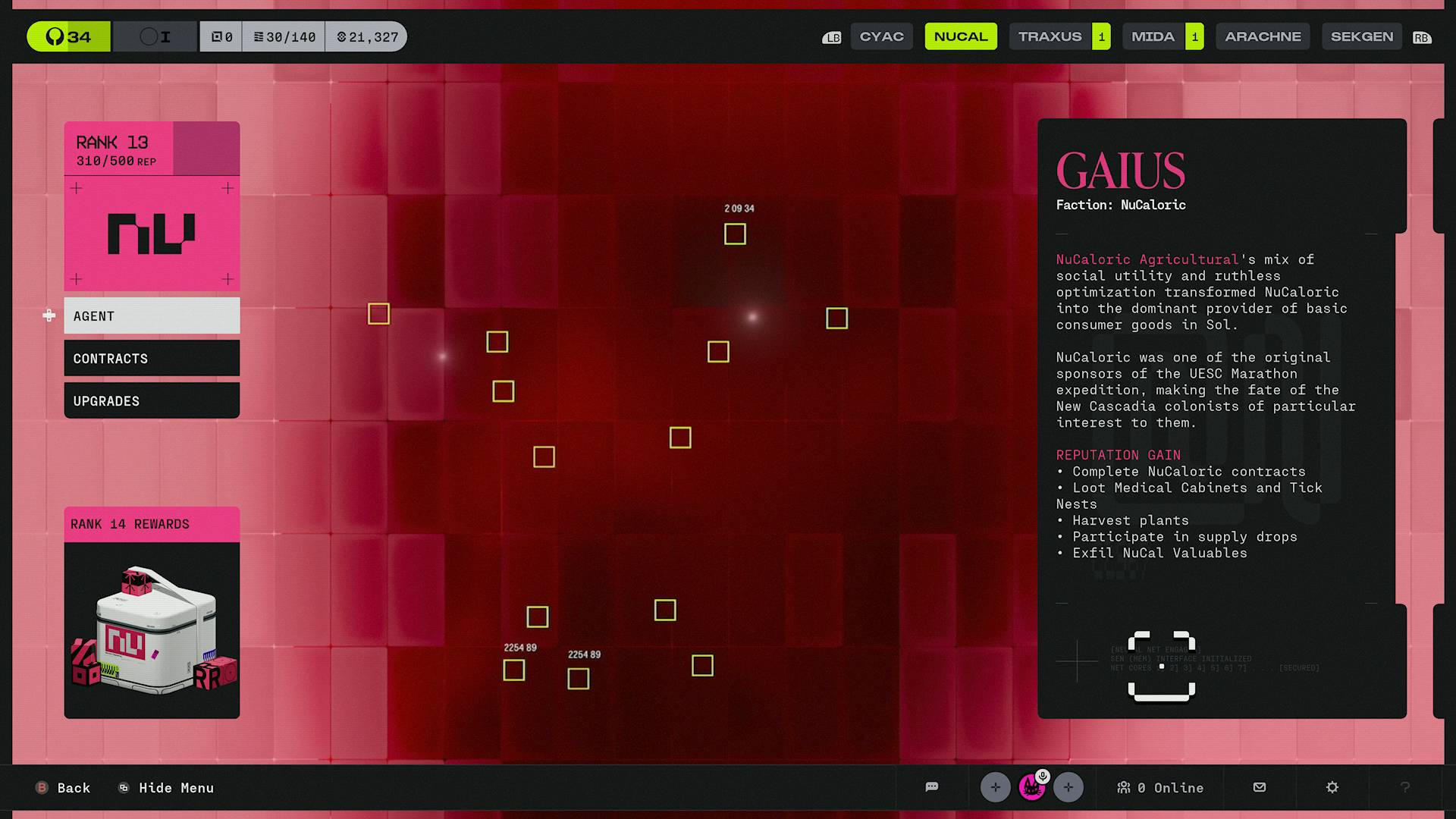Open the UPGRADES menu item
The width and height of the screenshot is (1456, 819).
click(x=152, y=400)
